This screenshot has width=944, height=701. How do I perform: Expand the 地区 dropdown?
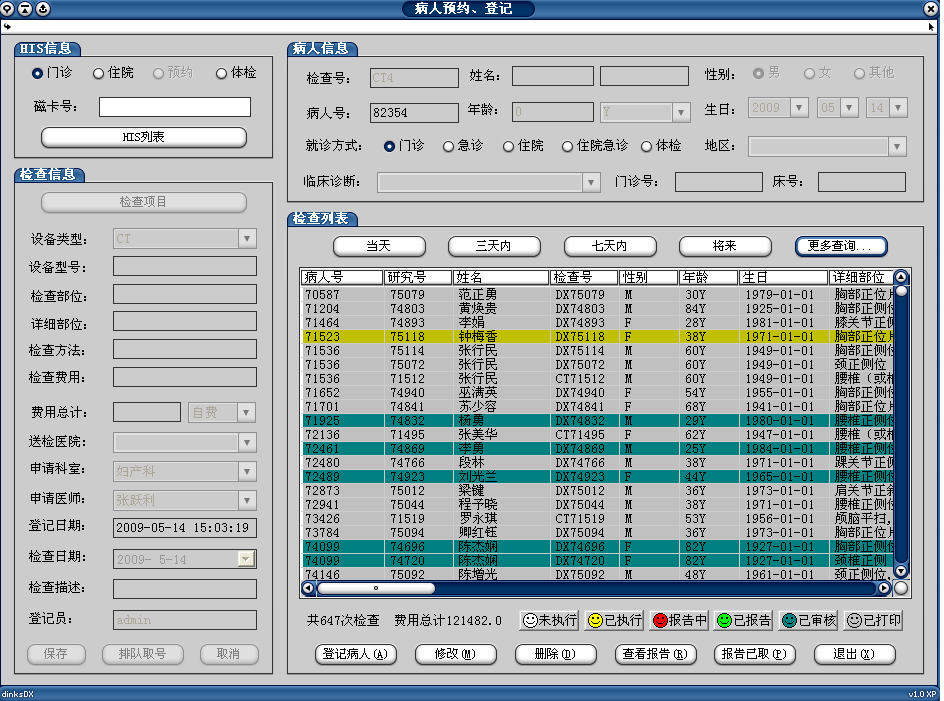coord(897,147)
